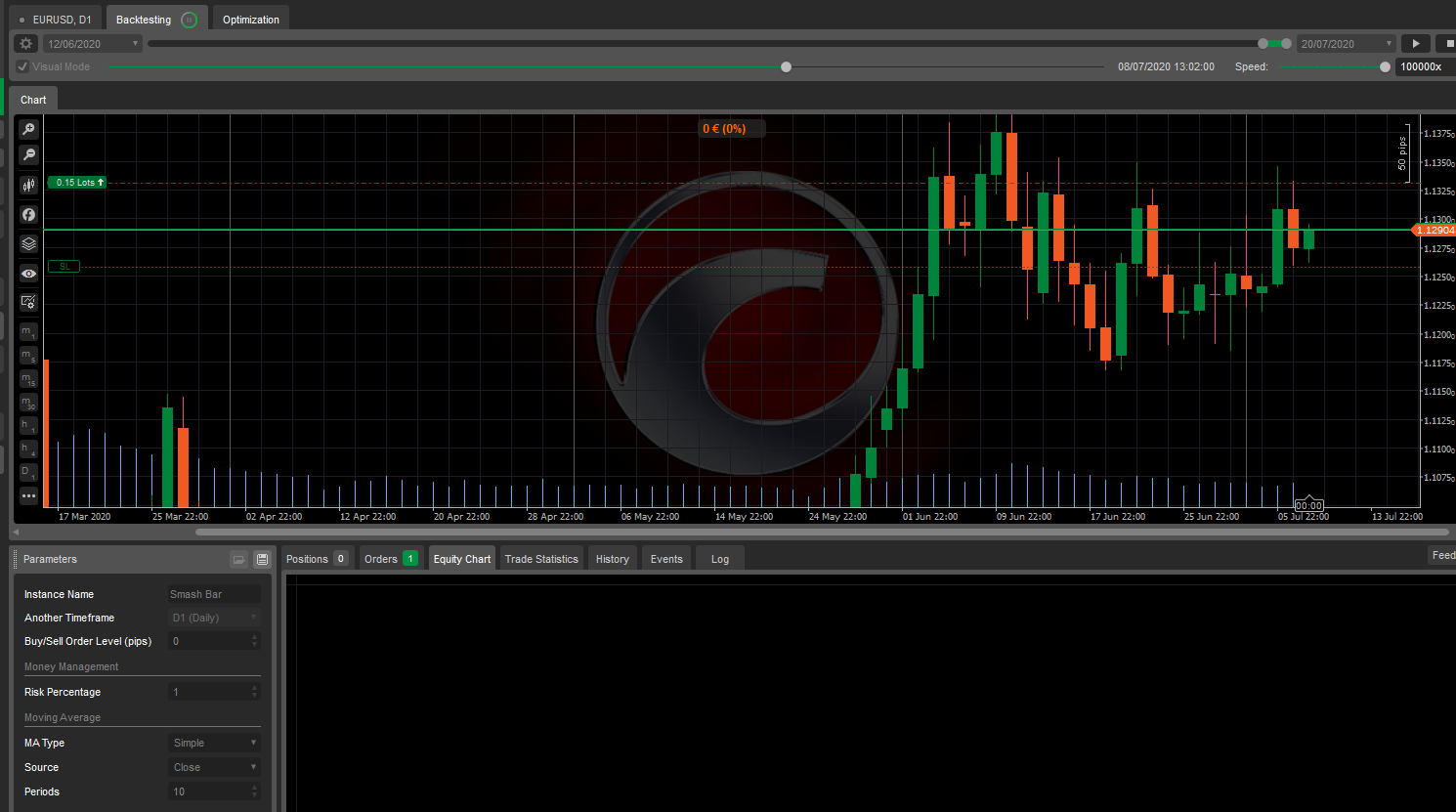Click the 1.12904 price marker
1456x812 pixels.
tap(1435, 231)
